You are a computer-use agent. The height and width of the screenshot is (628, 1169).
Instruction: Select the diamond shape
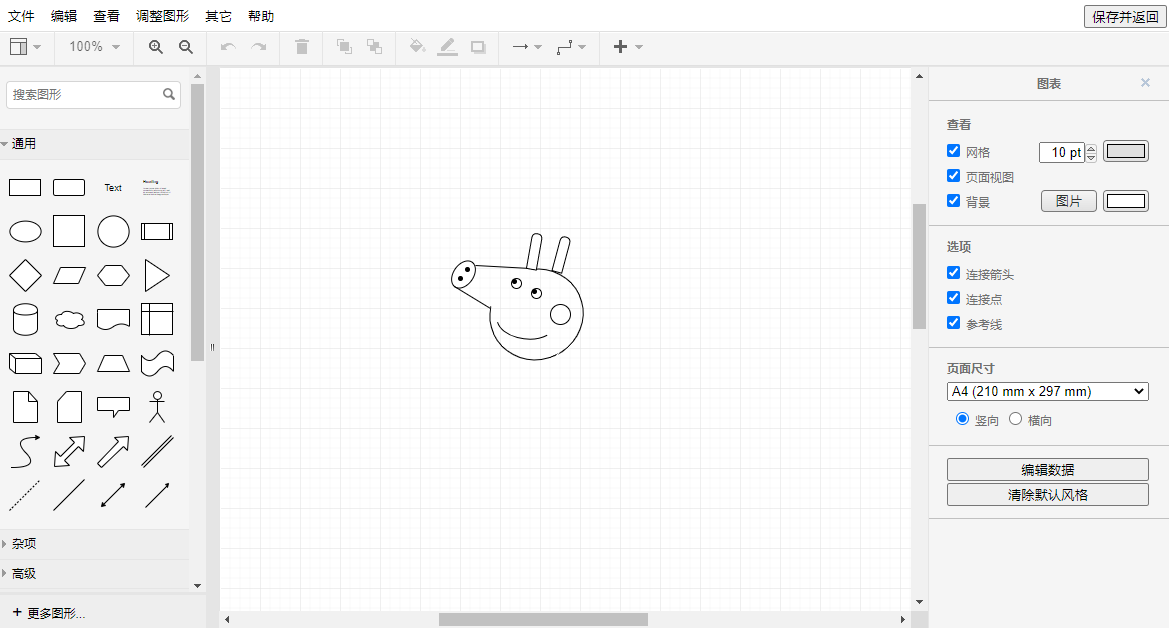click(25, 275)
